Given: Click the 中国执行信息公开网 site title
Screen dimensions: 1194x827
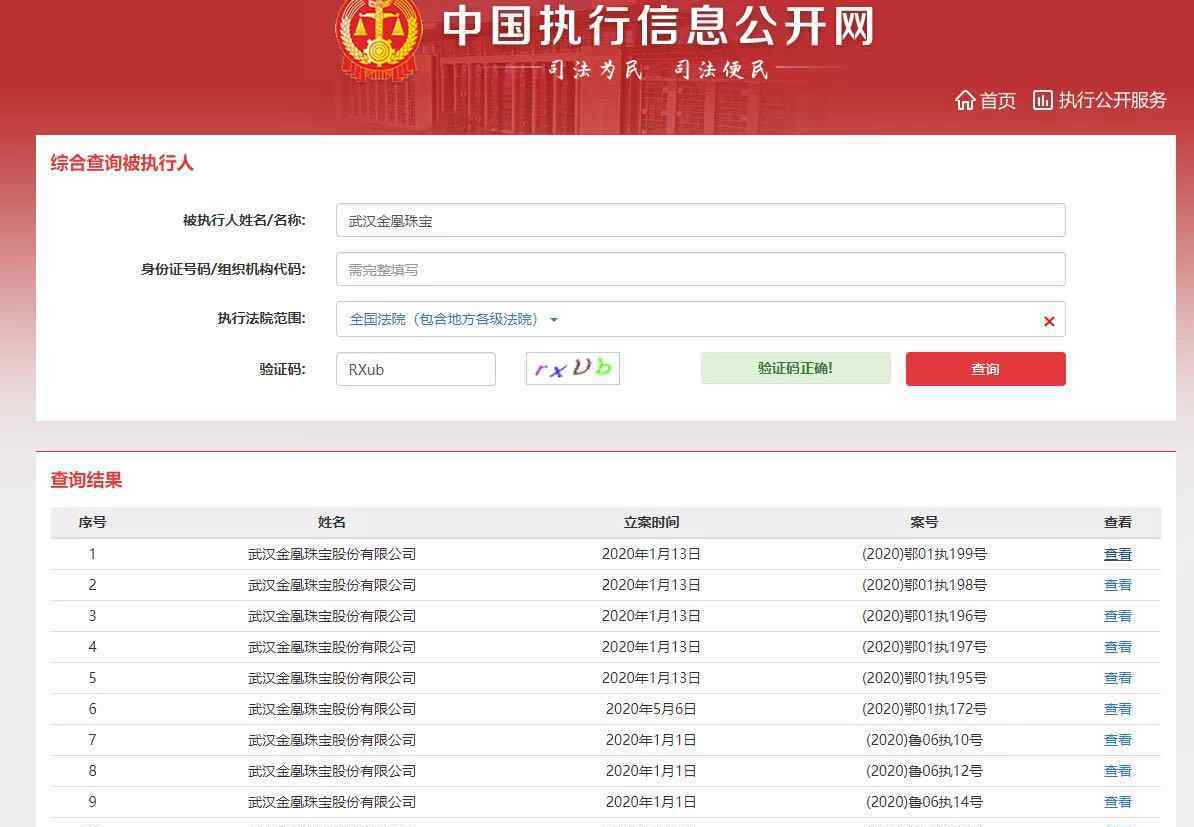Looking at the screenshot, I should coord(659,27).
